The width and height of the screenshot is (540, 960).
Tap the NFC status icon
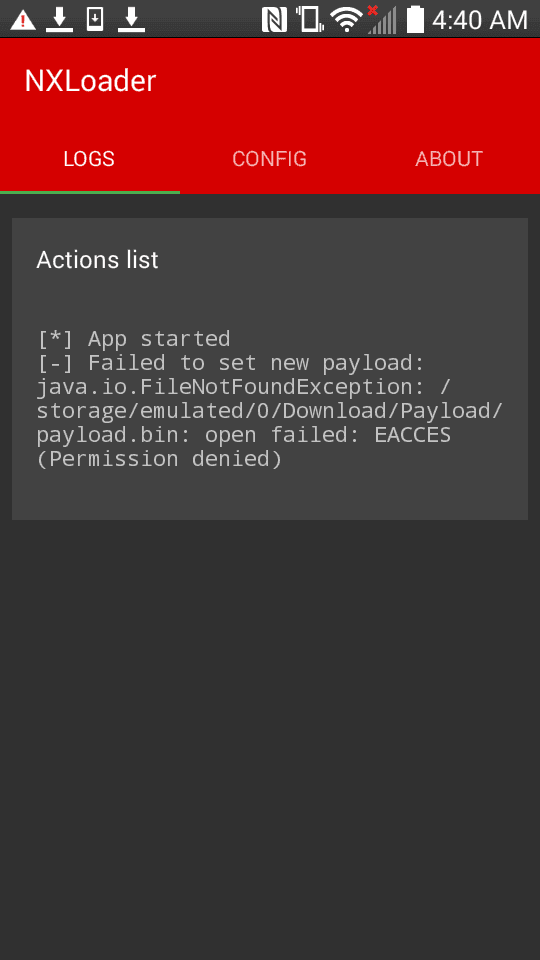pos(274,20)
